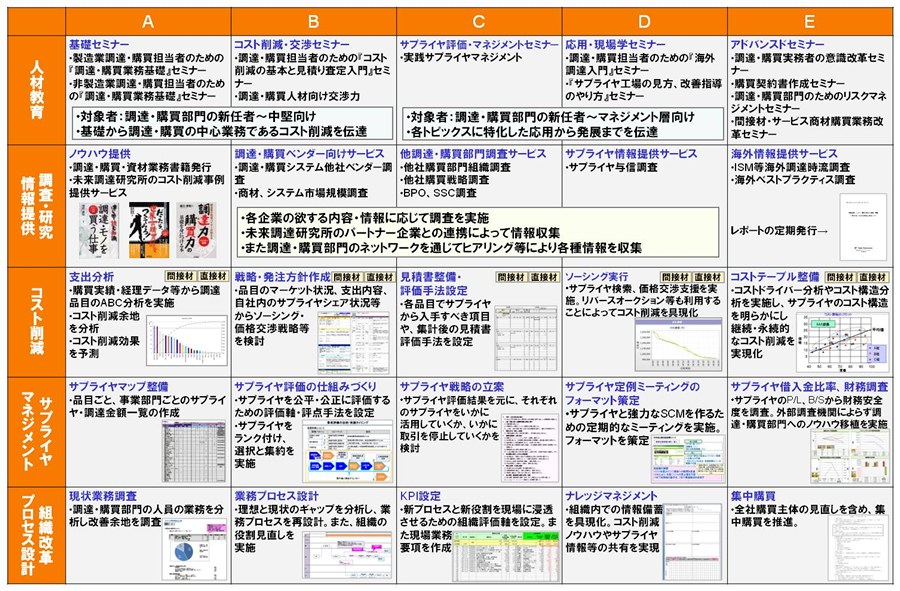Screen dimensions: 900x591
Task: Click the 調査・研究 情報提供 row header
Action: pyautogui.click(x=37, y=206)
